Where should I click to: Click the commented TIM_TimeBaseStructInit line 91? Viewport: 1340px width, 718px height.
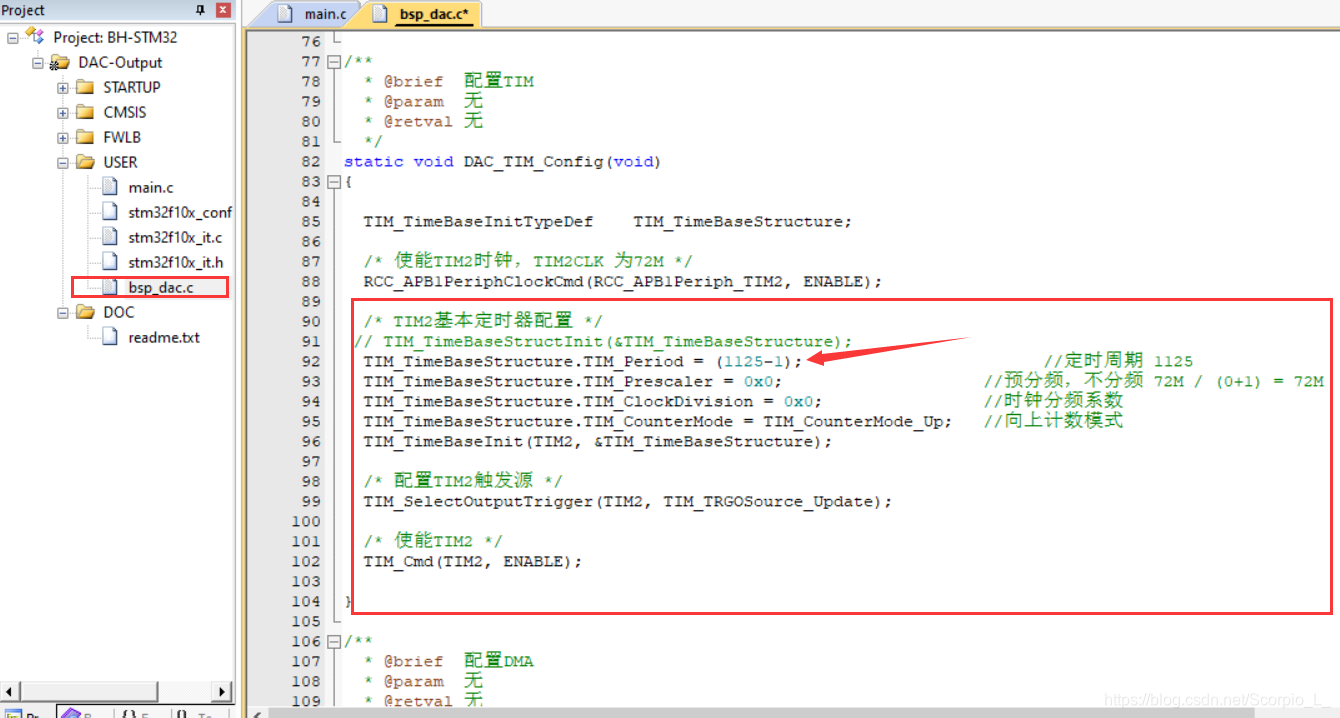(x=604, y=341)
